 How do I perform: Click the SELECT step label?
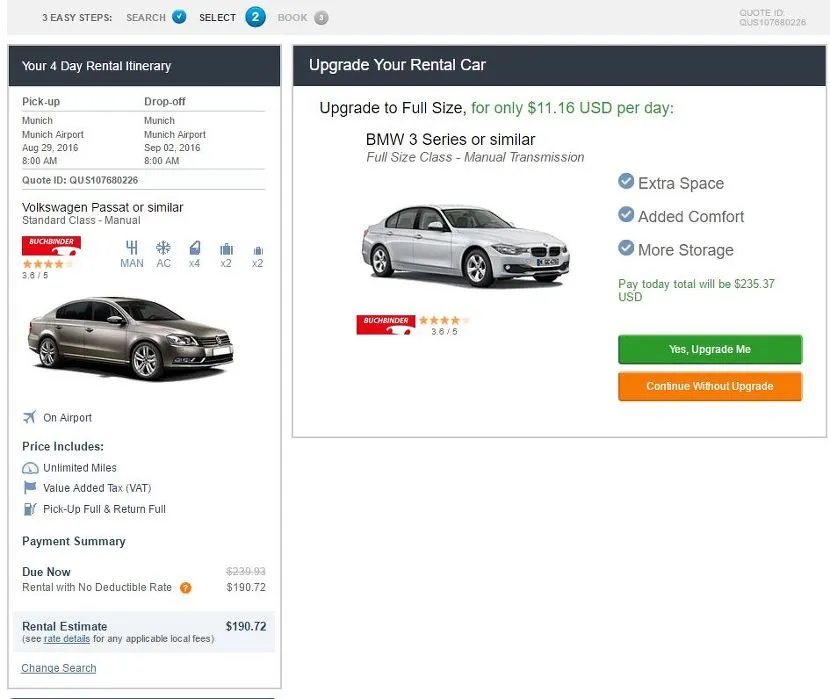click(218, 17)
